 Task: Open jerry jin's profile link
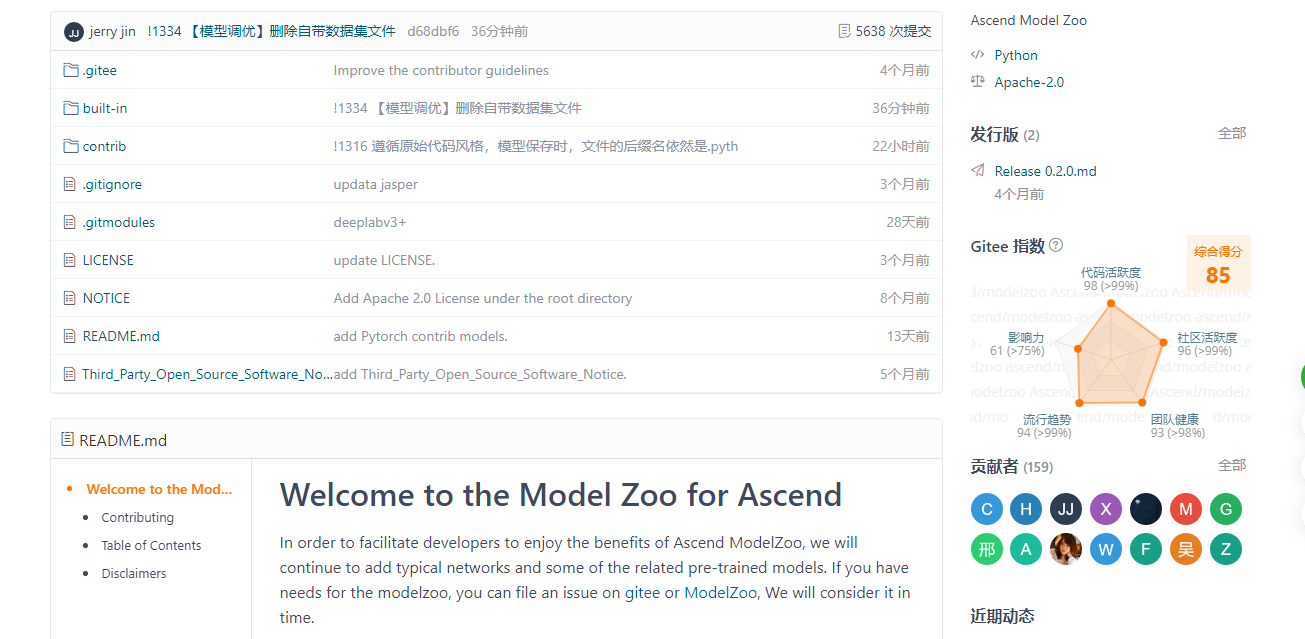coord(112,31)
